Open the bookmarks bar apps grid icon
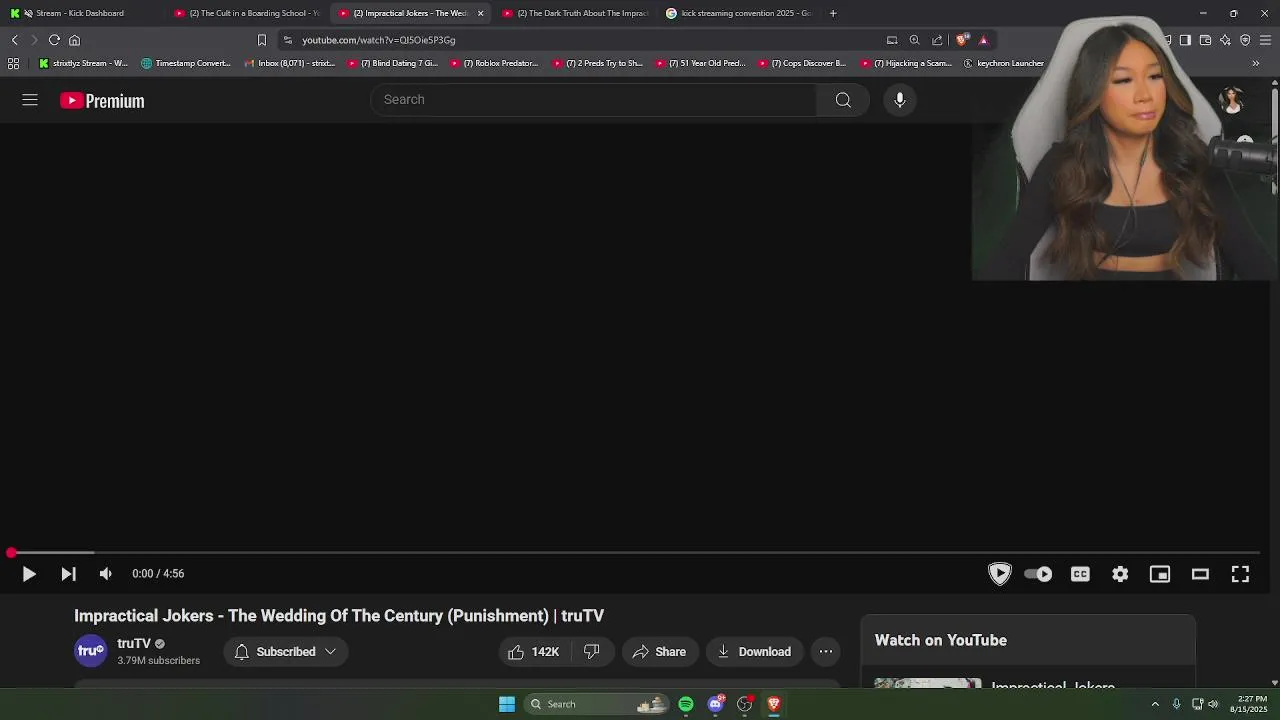The image size is (1280, 720). click(x=13, y=63)
